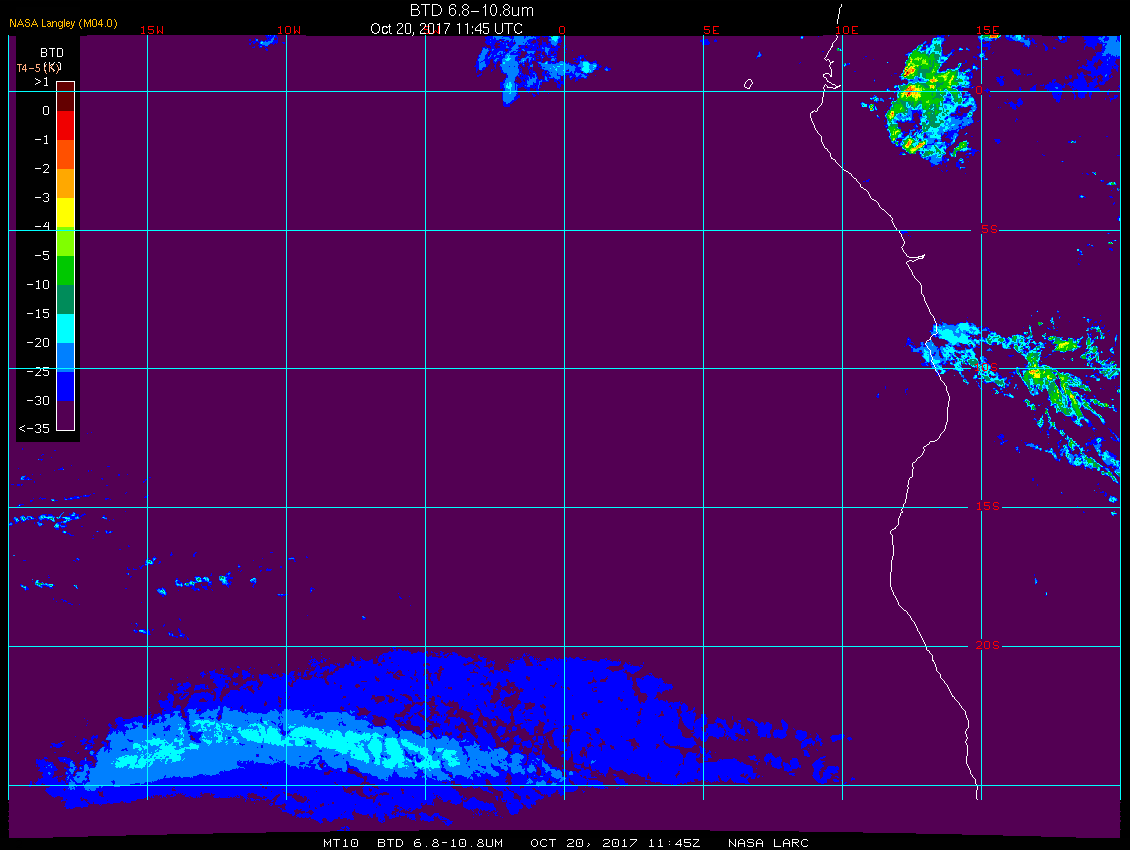The image size is (1130, 850).
Task: Pick the medium green swatch between -5 and -10
Action: pyautogui.click(x=66, y=270)
